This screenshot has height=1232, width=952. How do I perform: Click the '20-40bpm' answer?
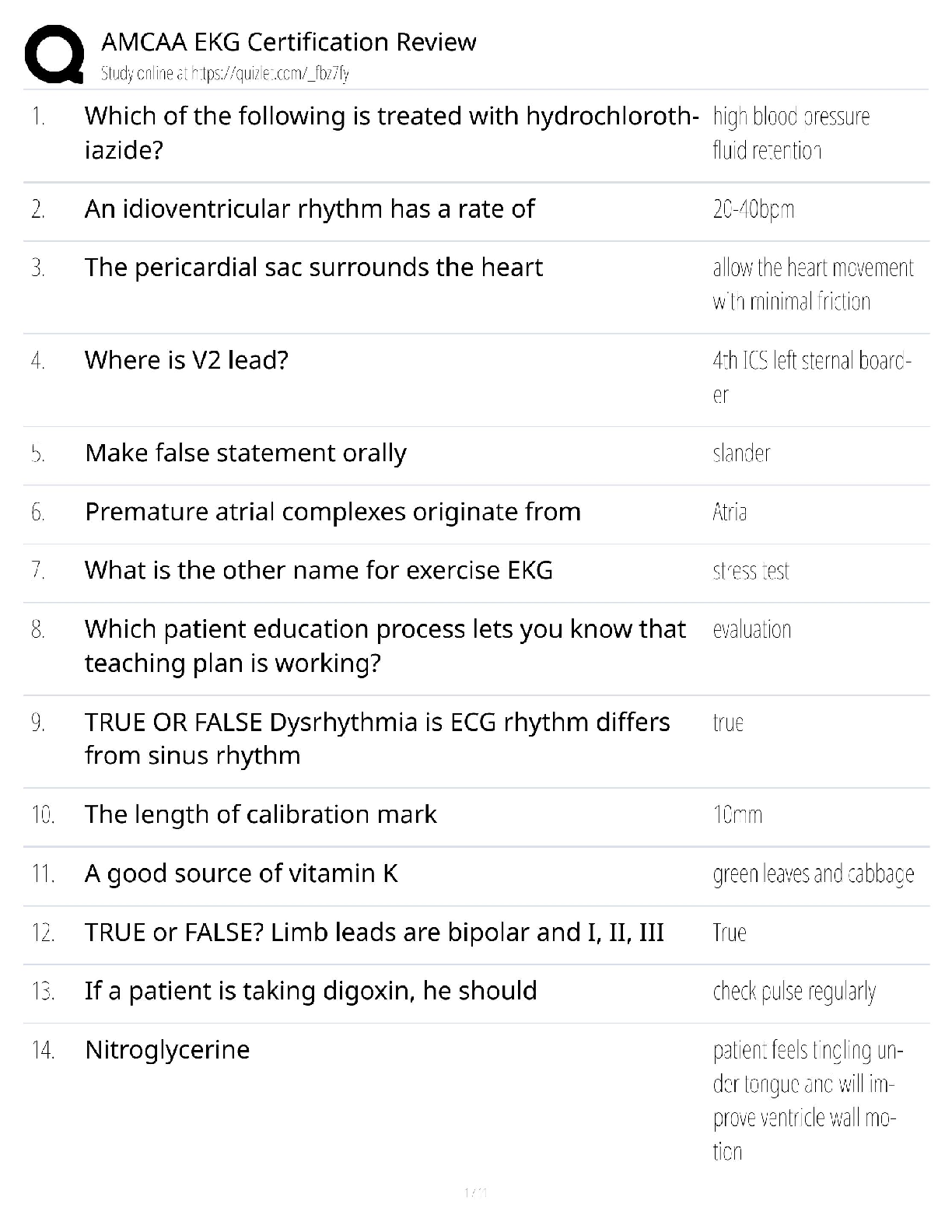[753, 209]
